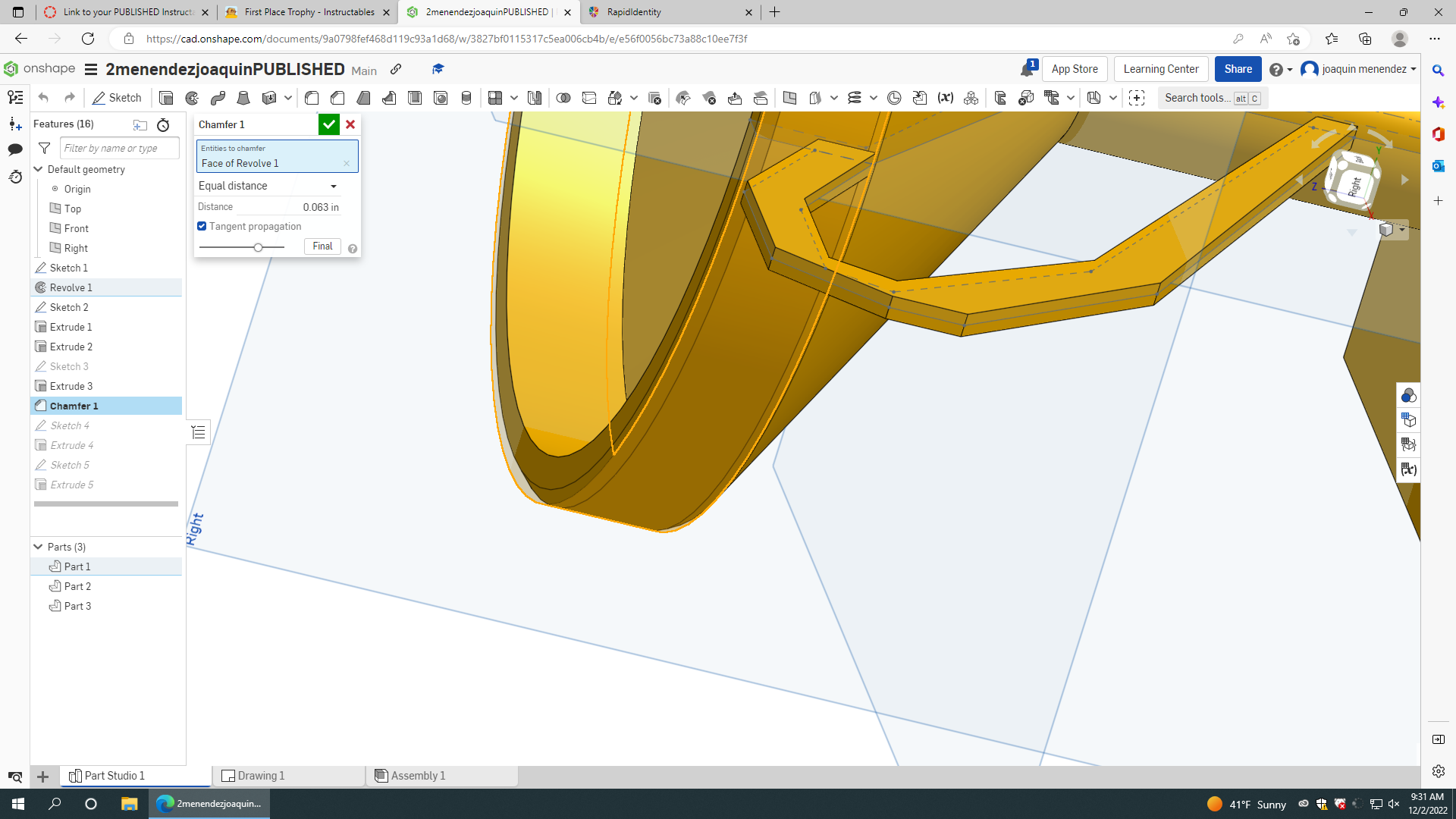Expand the Parts (3) section
Viewport: 1456px width, 819px height.
pyautogui.click(x=38, y=547)
